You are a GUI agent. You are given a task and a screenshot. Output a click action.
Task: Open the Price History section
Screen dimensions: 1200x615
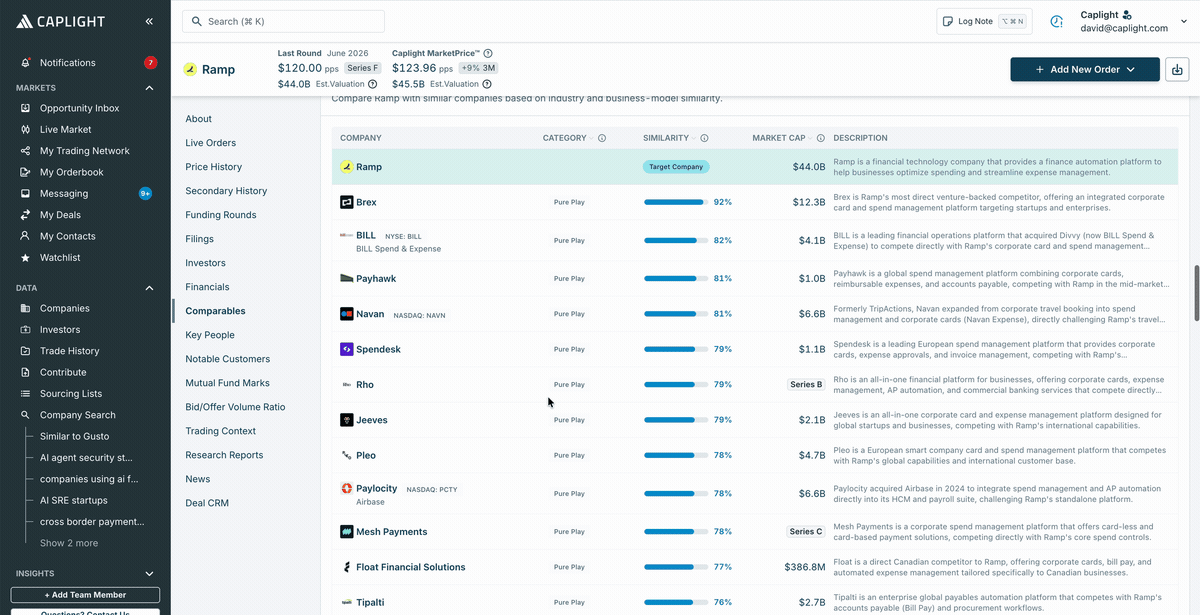click(213, 167)
